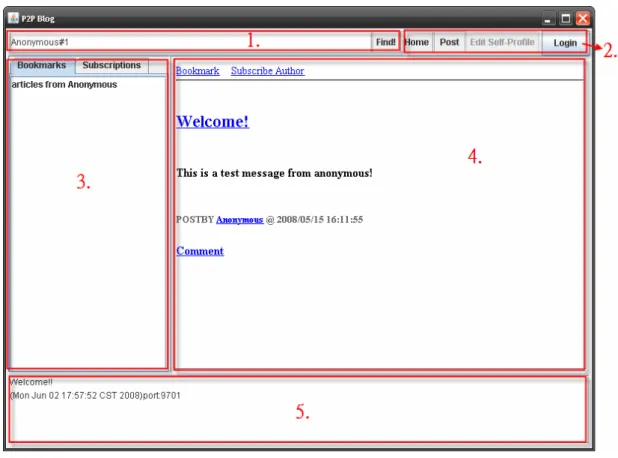The image size is (618, 458).
Task: Open the Welcome! article title link
Action: (x=212, y=121)
